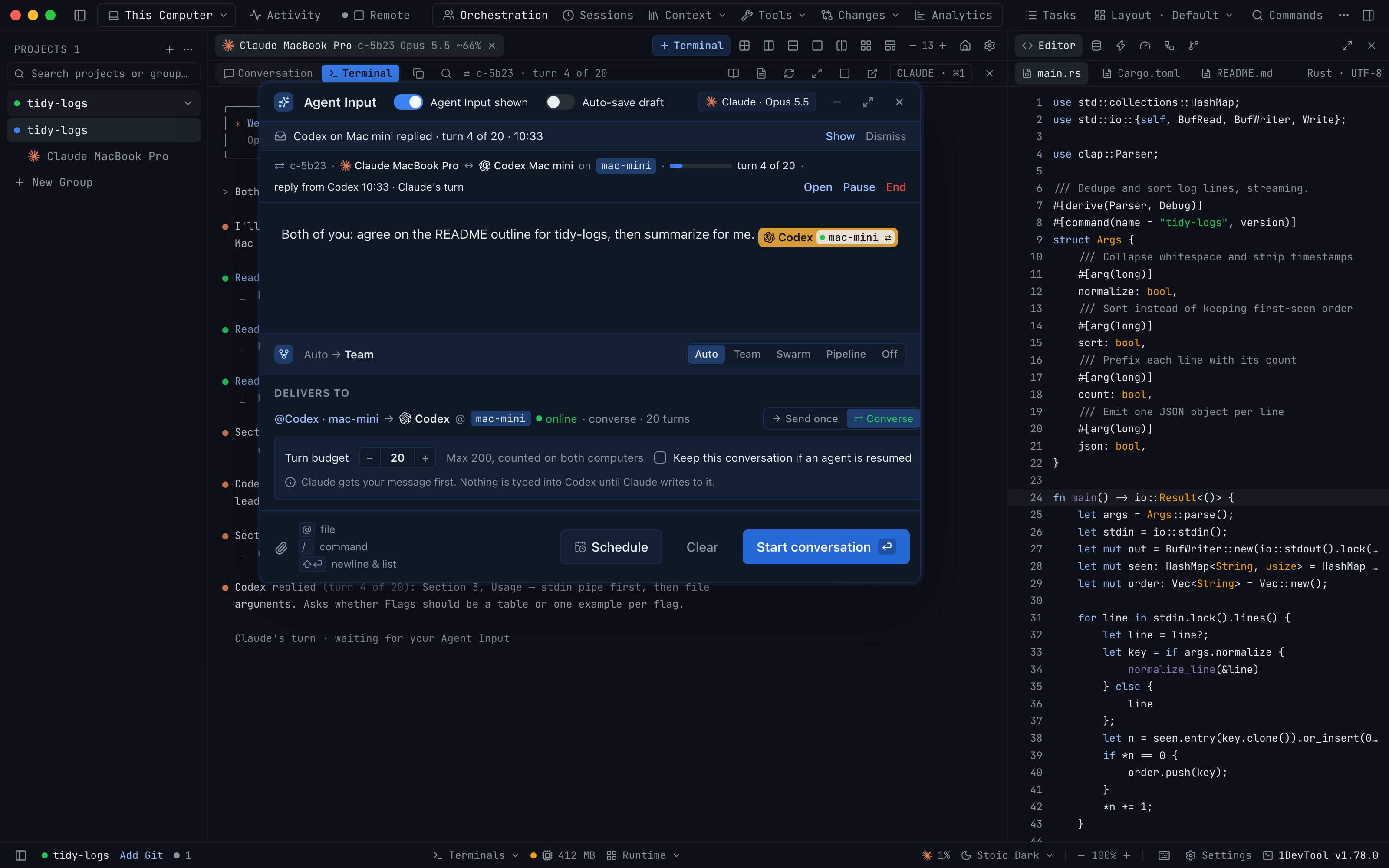
Task: Expand the Agent Input dialog
Action: [x=868, y=102]
